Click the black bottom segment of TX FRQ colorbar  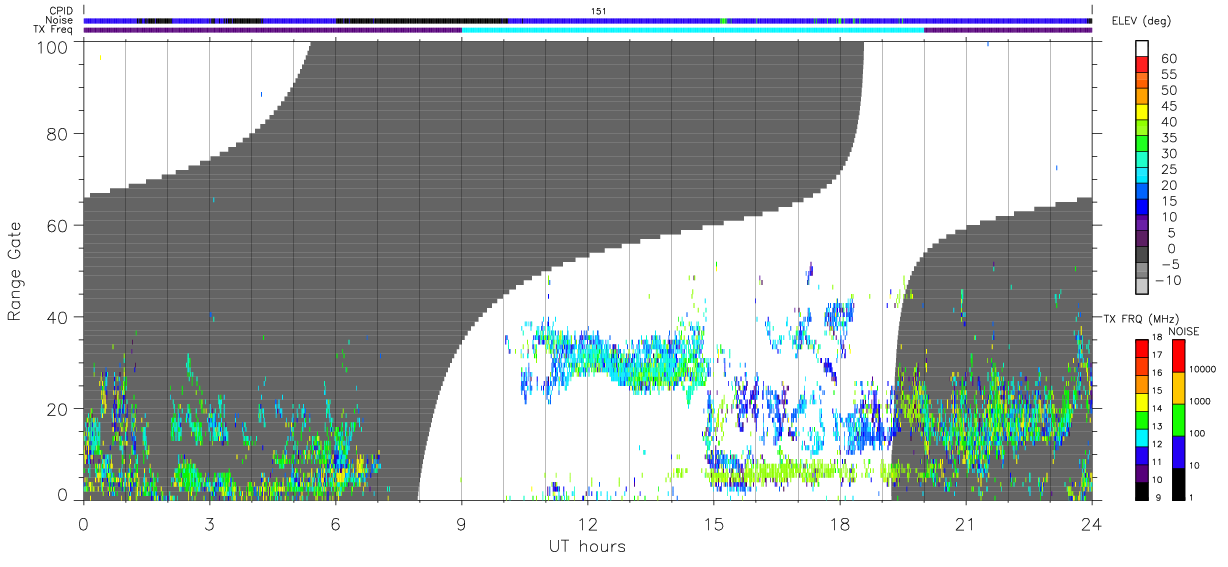[1141, 491]
